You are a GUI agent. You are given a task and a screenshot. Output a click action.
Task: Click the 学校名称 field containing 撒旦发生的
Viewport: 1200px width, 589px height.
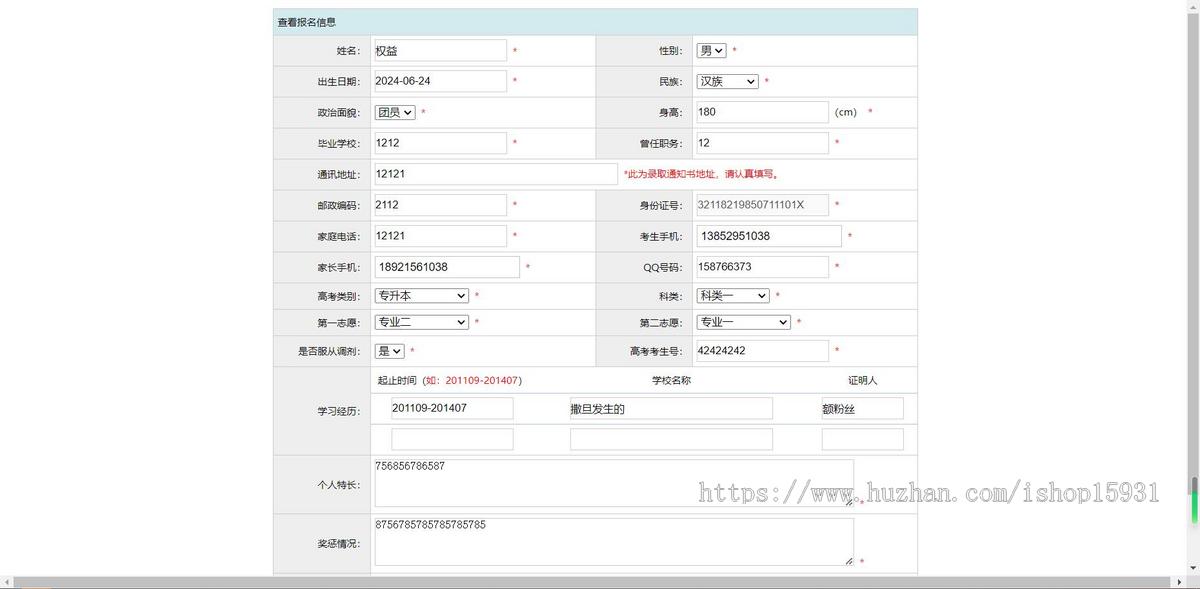pos(671,409)
